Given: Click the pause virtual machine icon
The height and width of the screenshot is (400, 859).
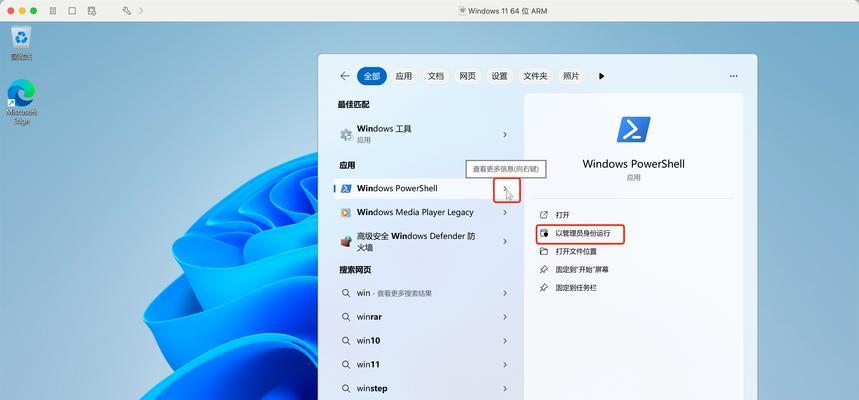Looking at the screenshot, I should [53, 11].
